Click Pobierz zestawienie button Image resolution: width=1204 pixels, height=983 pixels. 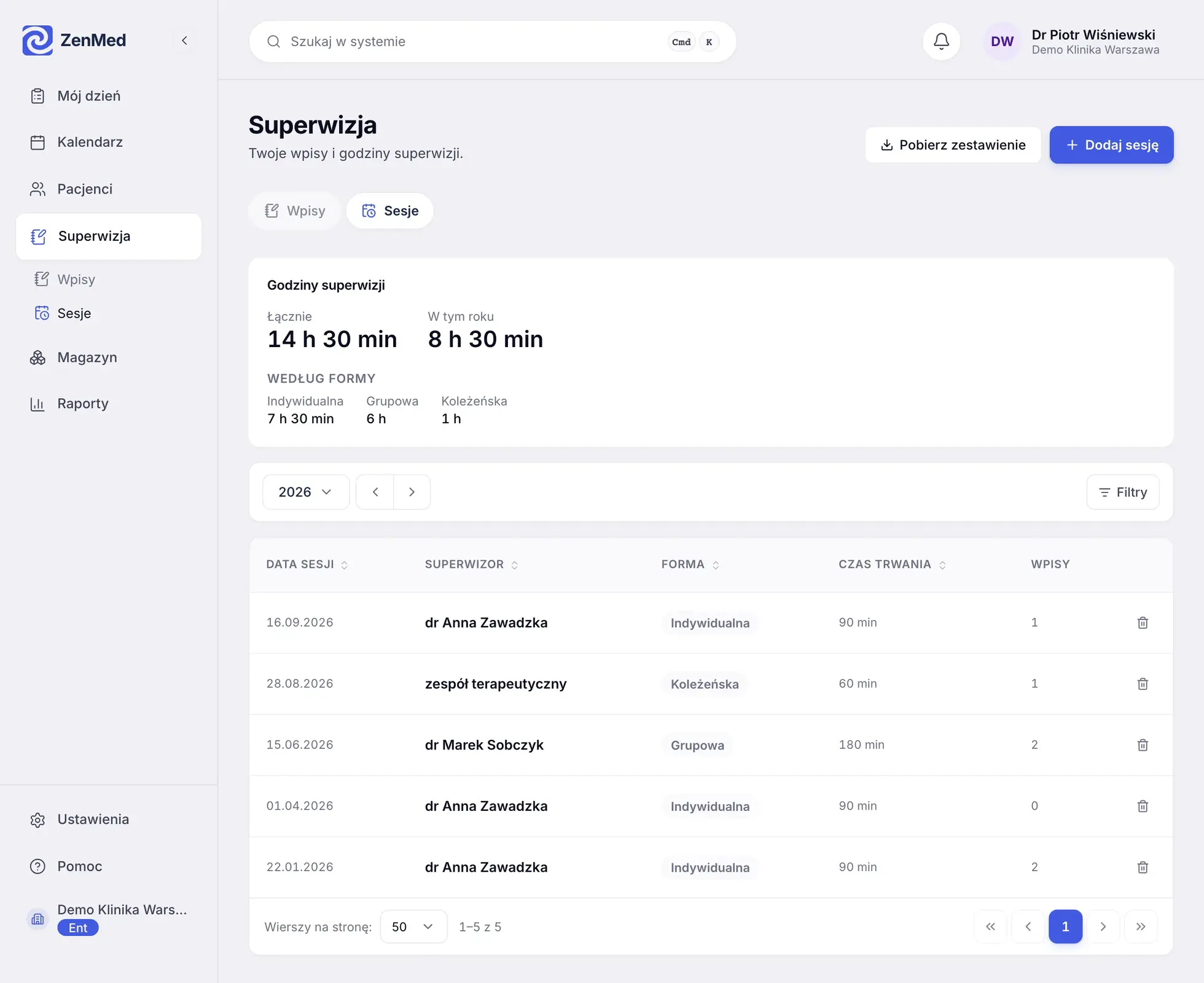[953, 145]
